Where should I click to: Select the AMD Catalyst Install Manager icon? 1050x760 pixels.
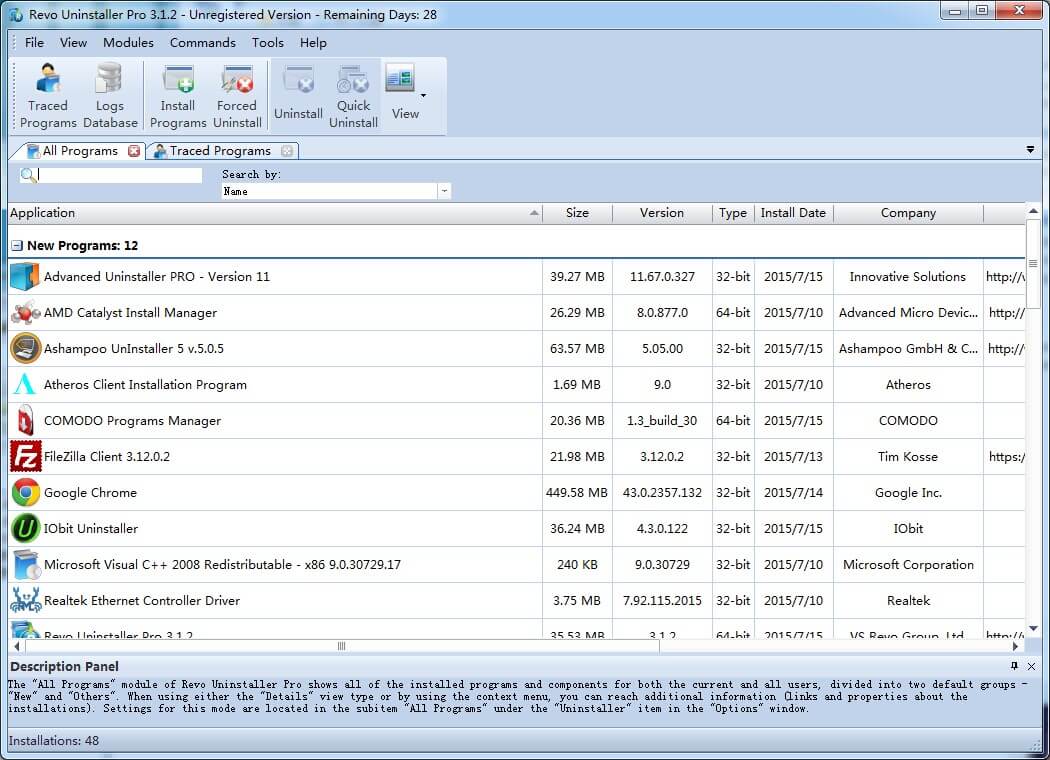tap(25, 313)
